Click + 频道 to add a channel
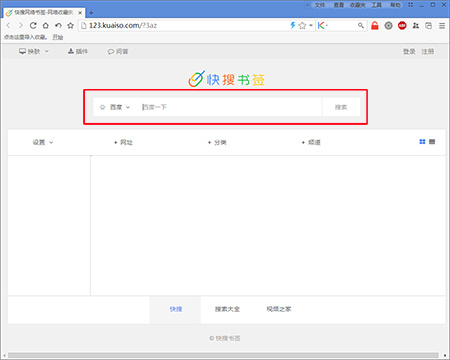This screenshot has height=360, width=450. [311, 142]
